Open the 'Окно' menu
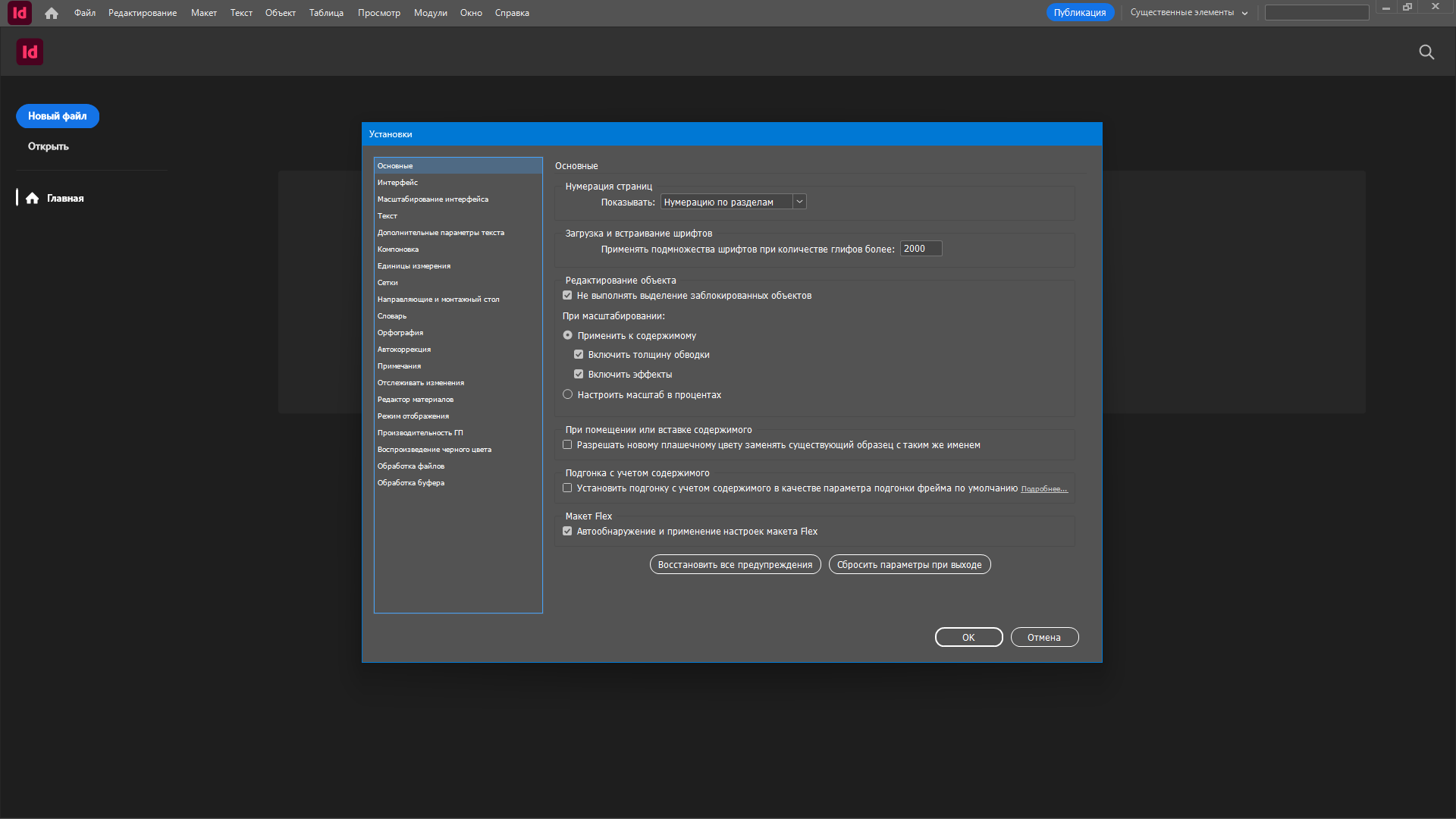Image resolution: width=1456 pixels, height=819 pixels. 471,13
